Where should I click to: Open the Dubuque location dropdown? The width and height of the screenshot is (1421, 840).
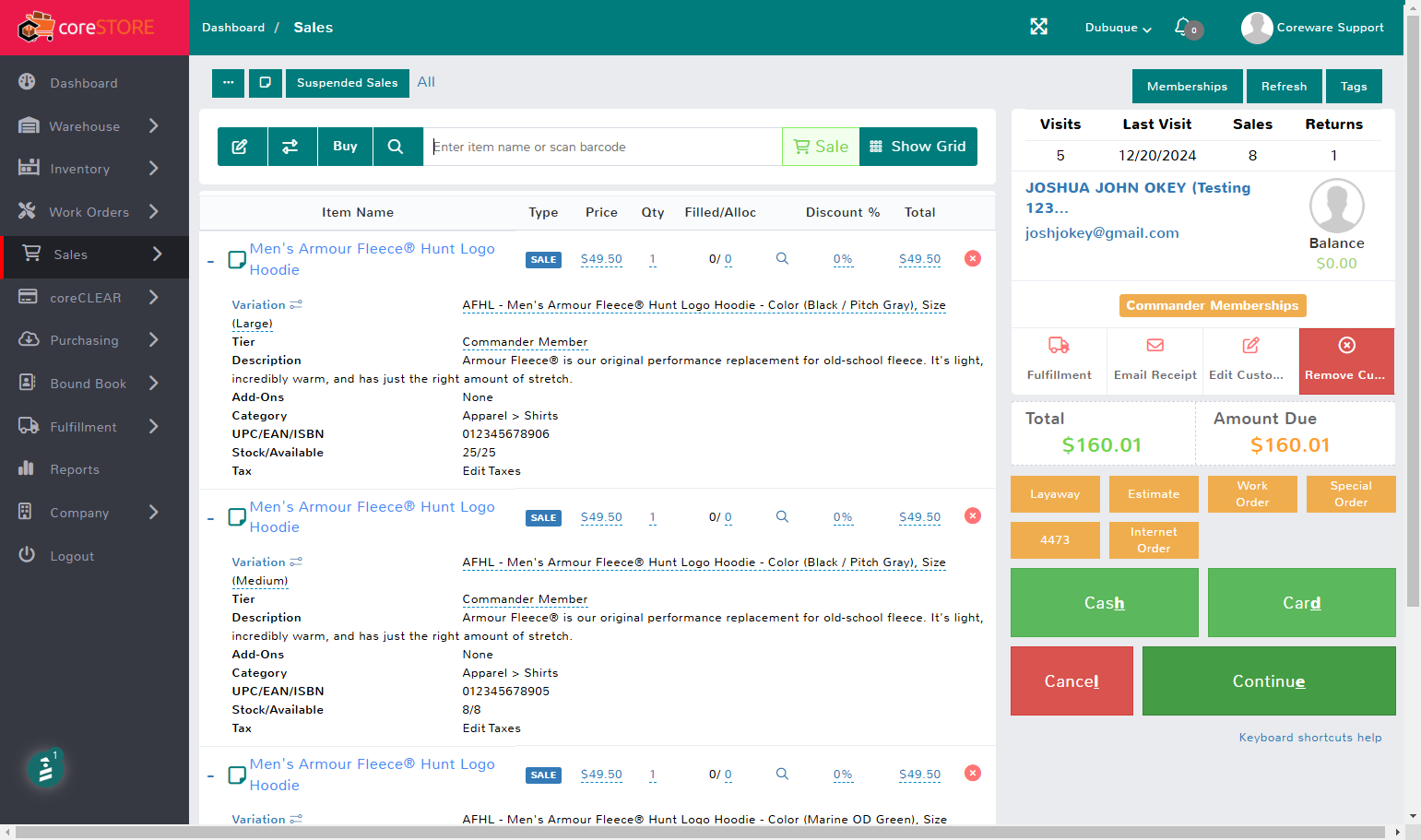(1118, 28)
